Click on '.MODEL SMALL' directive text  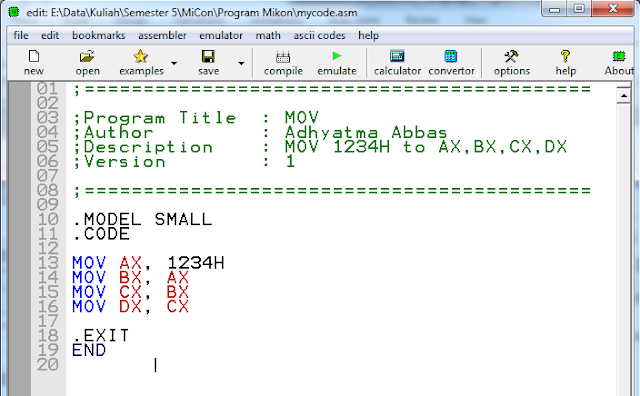click(x=142, y=220)
